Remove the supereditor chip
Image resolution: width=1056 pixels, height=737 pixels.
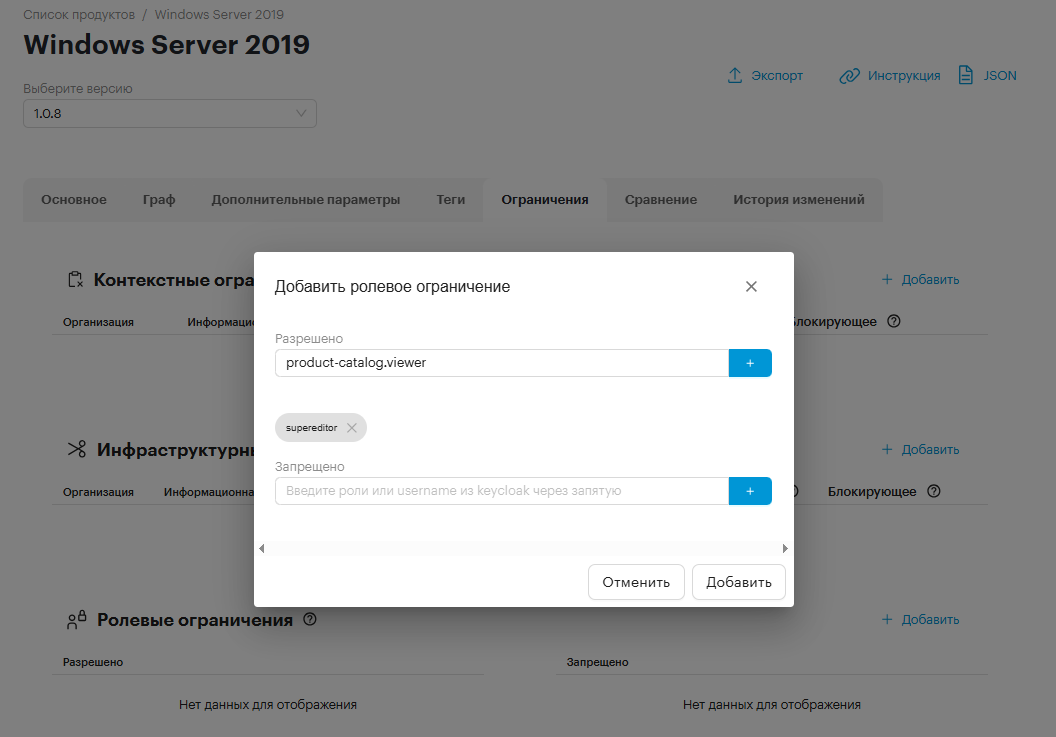click(x=352, y=428)
